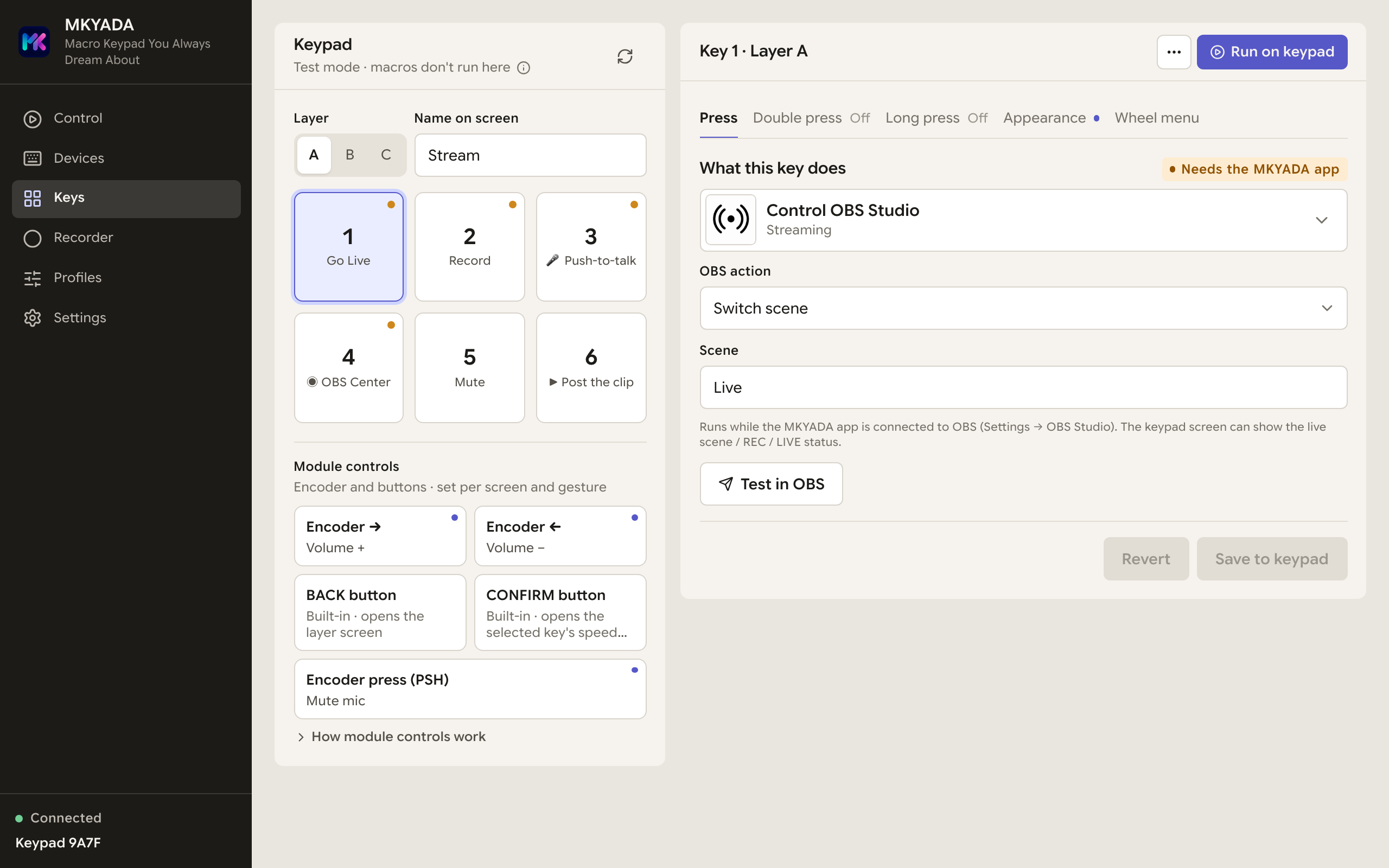Open Profiles in the sidebar

126,278
